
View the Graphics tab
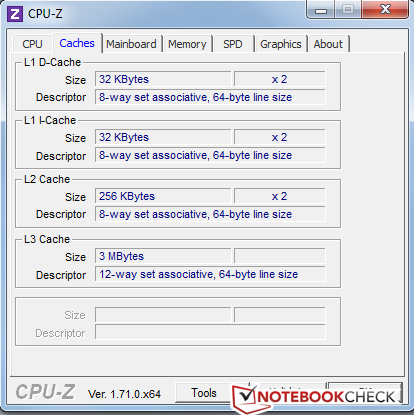click(x=281, y=44)
